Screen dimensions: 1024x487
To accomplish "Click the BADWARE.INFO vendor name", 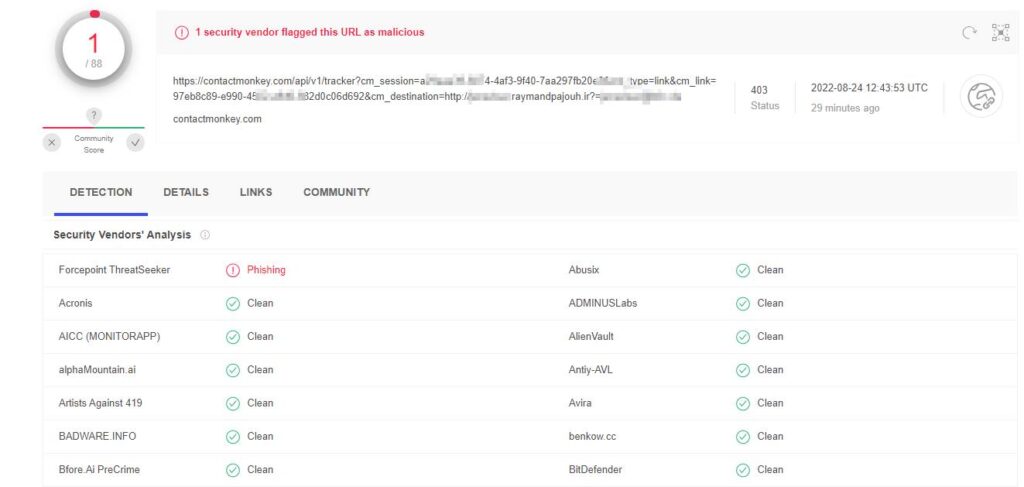I will pyautogui.click(x=97, y=437).
